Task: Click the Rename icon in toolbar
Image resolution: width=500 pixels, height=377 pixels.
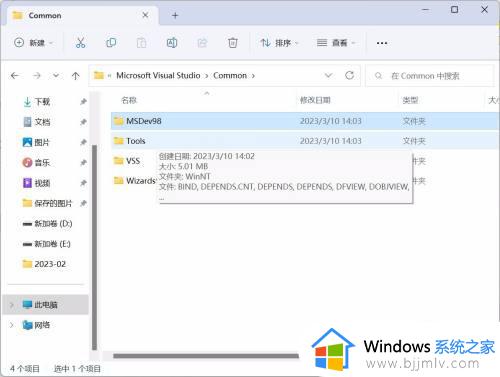Action: pyautogui.click(x=172, y=43)
